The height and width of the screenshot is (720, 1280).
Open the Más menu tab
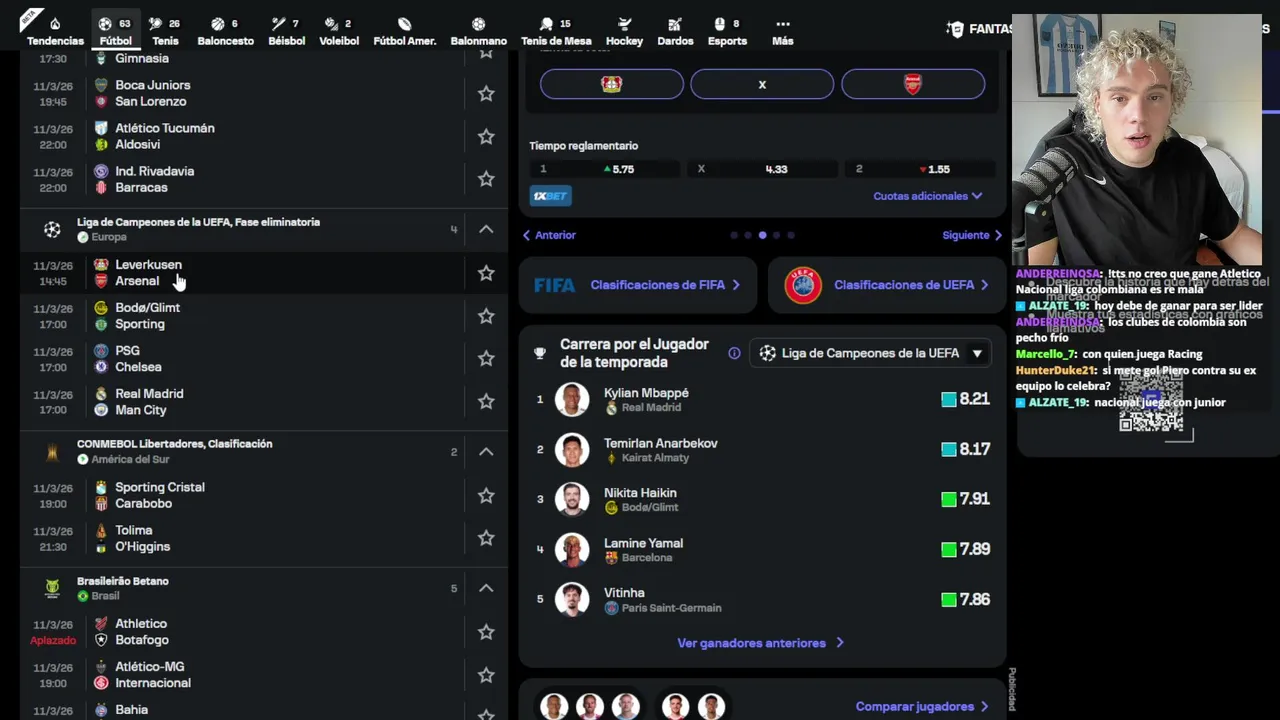tap(783, 30)
